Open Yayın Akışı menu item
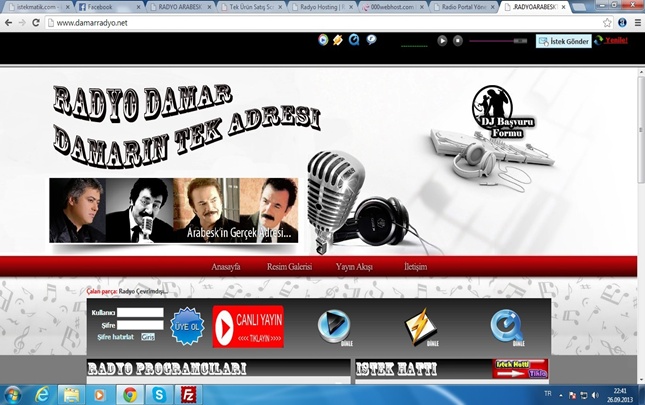 (x=354, y=267)
